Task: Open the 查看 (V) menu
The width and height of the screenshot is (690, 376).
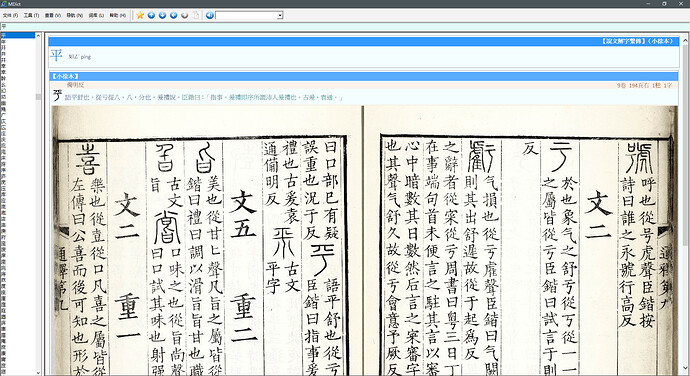Action: [x=53, y=15]
